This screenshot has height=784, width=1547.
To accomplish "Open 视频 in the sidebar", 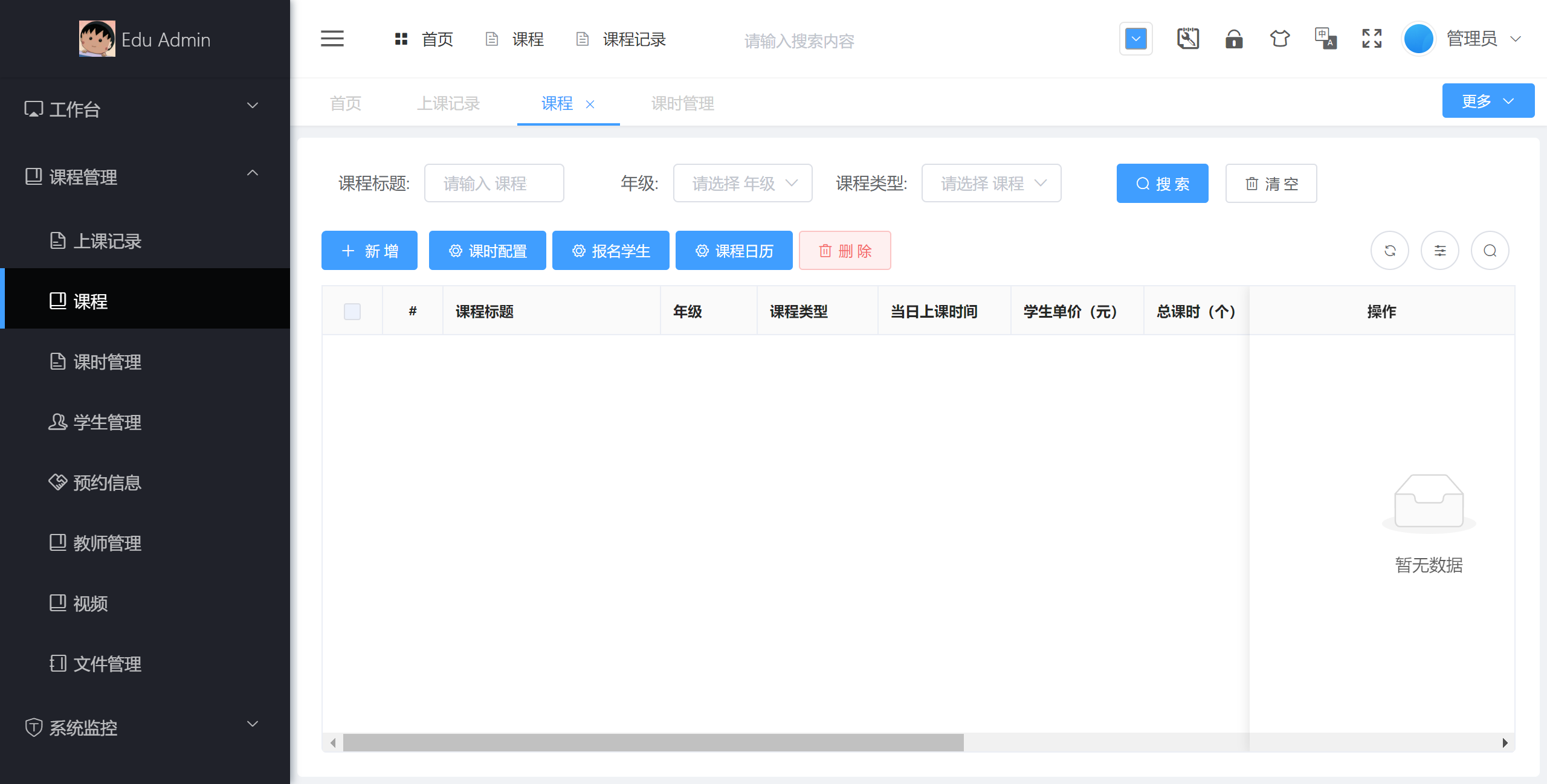I will point(145,603).
